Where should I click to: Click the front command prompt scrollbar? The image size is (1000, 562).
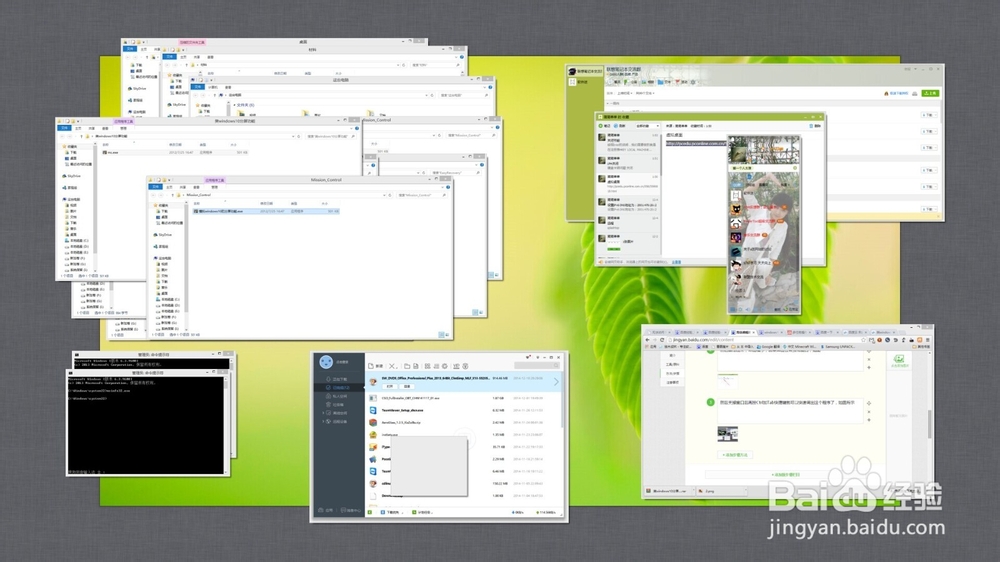pos(226,425)
